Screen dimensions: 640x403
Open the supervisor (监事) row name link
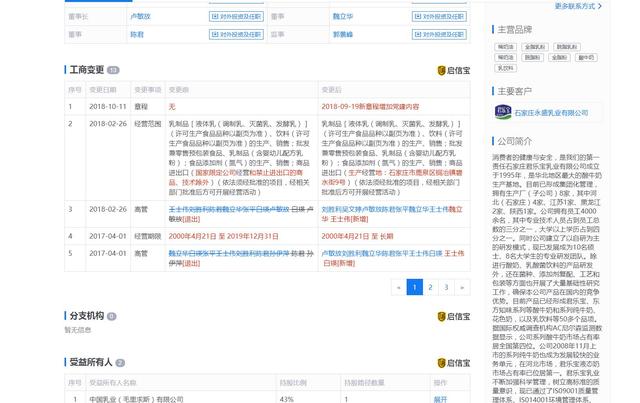coord(343,34)
